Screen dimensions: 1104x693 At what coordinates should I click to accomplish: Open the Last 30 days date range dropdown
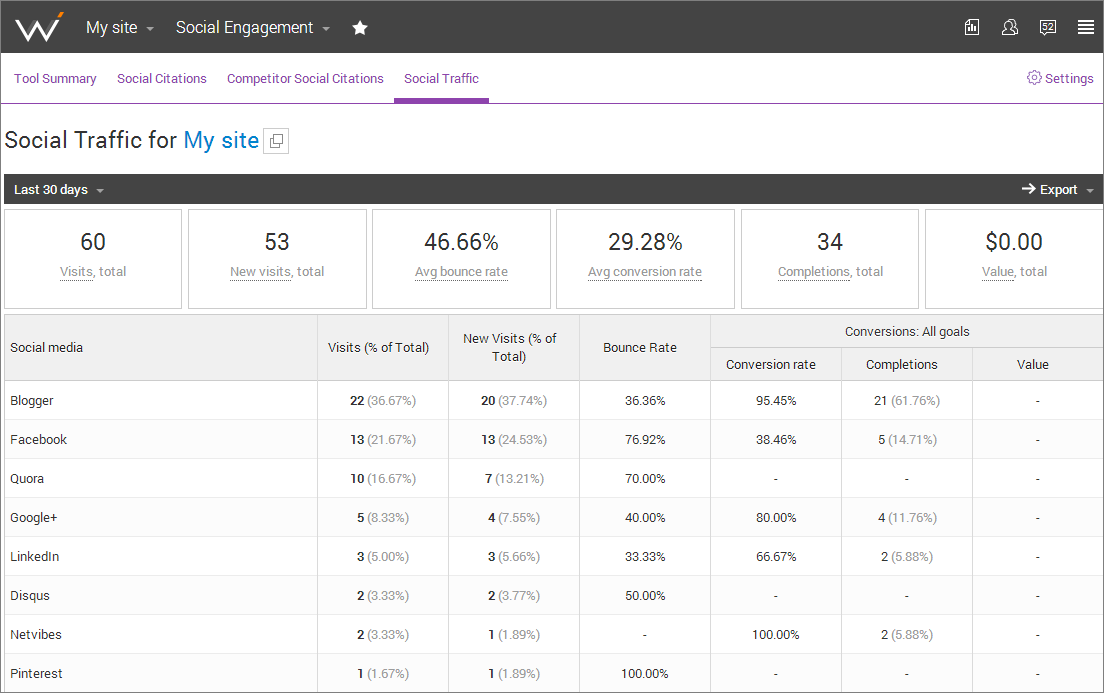pyautogui.click(x=59, y=189)
